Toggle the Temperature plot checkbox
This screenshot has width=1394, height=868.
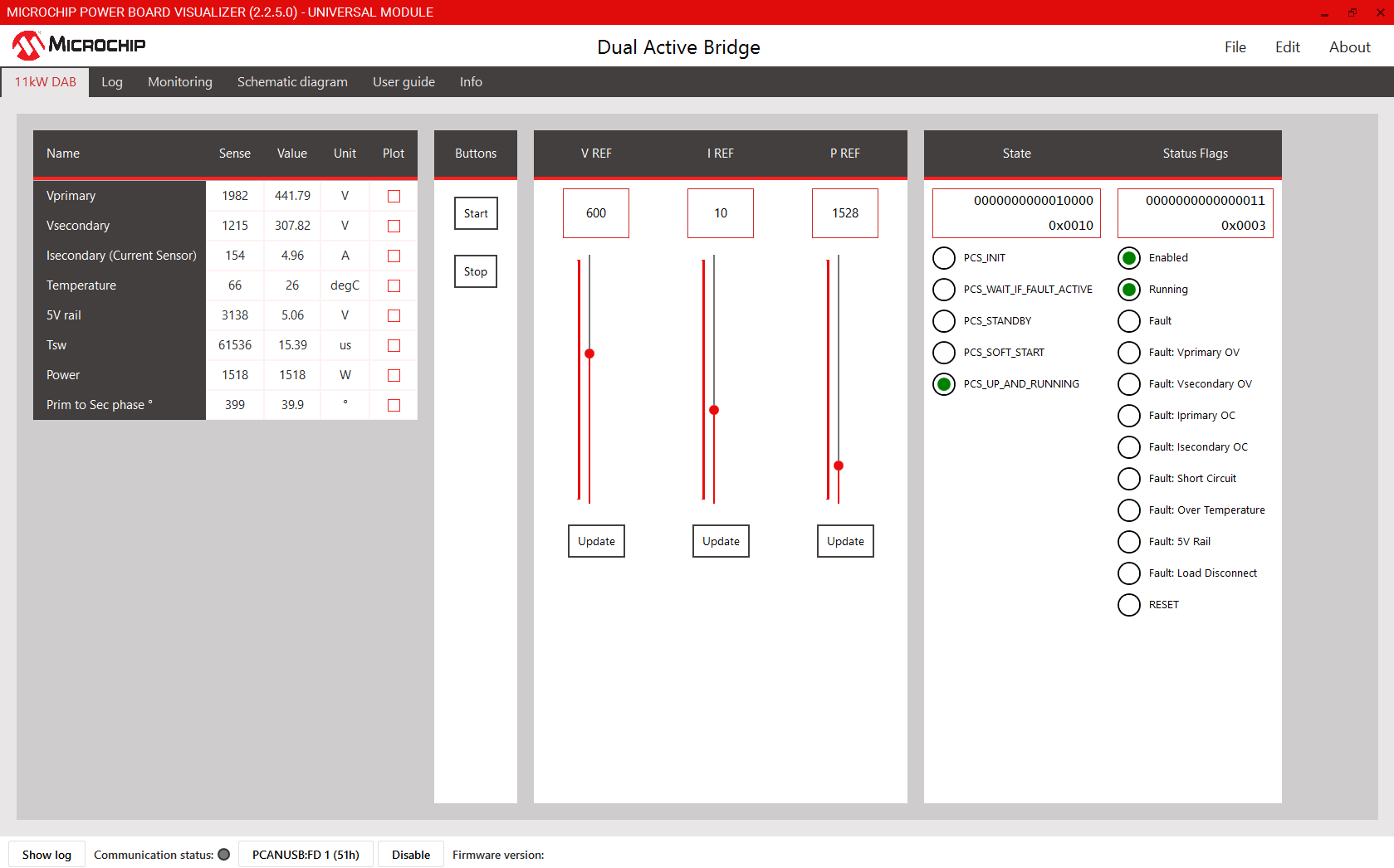coord(394,286)
